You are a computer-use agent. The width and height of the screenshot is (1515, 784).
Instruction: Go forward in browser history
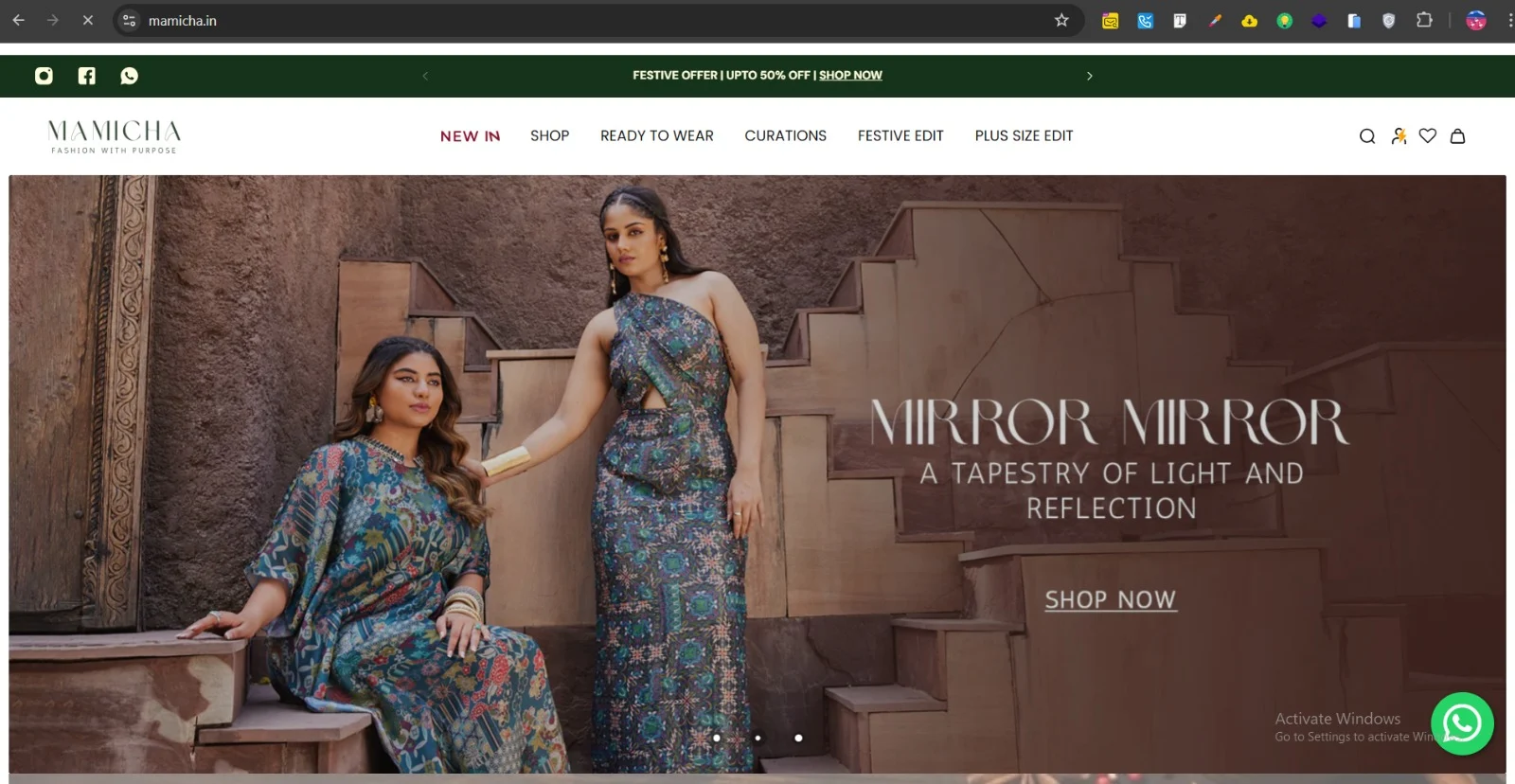pos(53,20)
